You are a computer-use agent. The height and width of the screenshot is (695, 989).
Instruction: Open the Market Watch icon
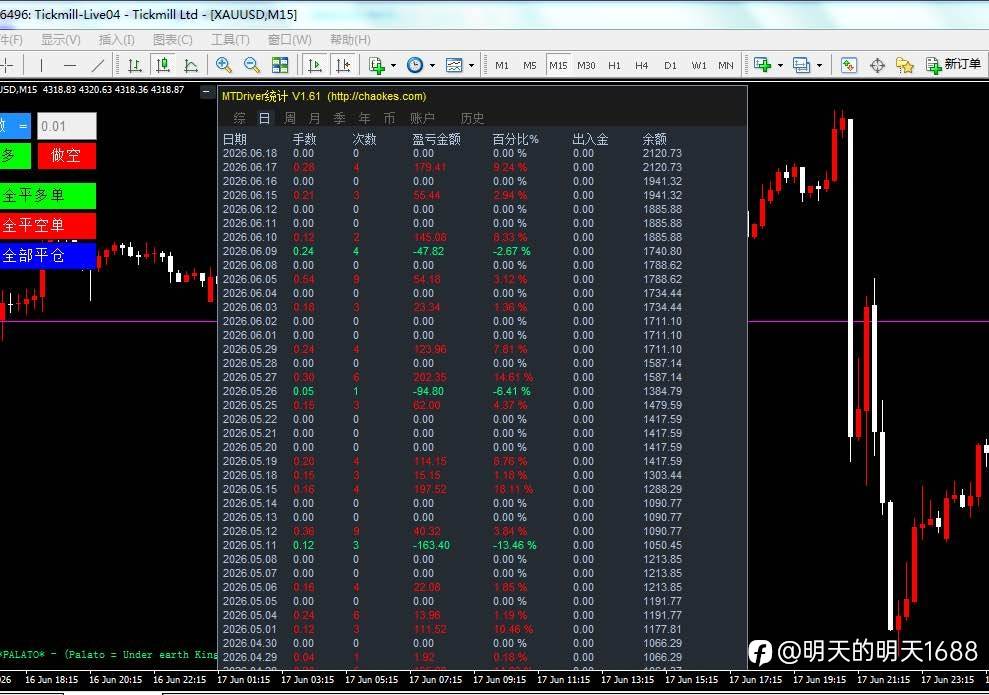[848, 65]
